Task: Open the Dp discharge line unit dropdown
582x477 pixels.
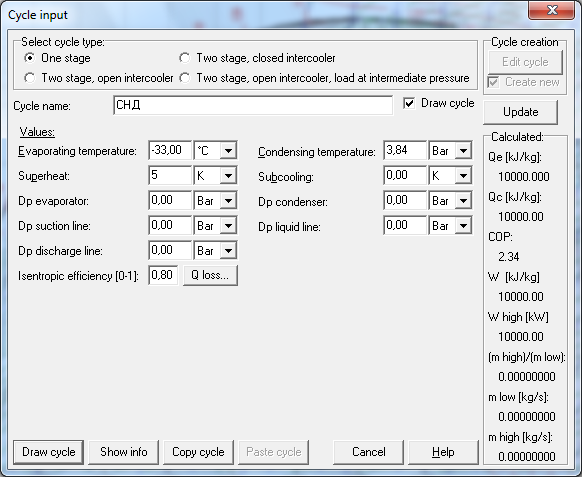Action: pos(228,251)
